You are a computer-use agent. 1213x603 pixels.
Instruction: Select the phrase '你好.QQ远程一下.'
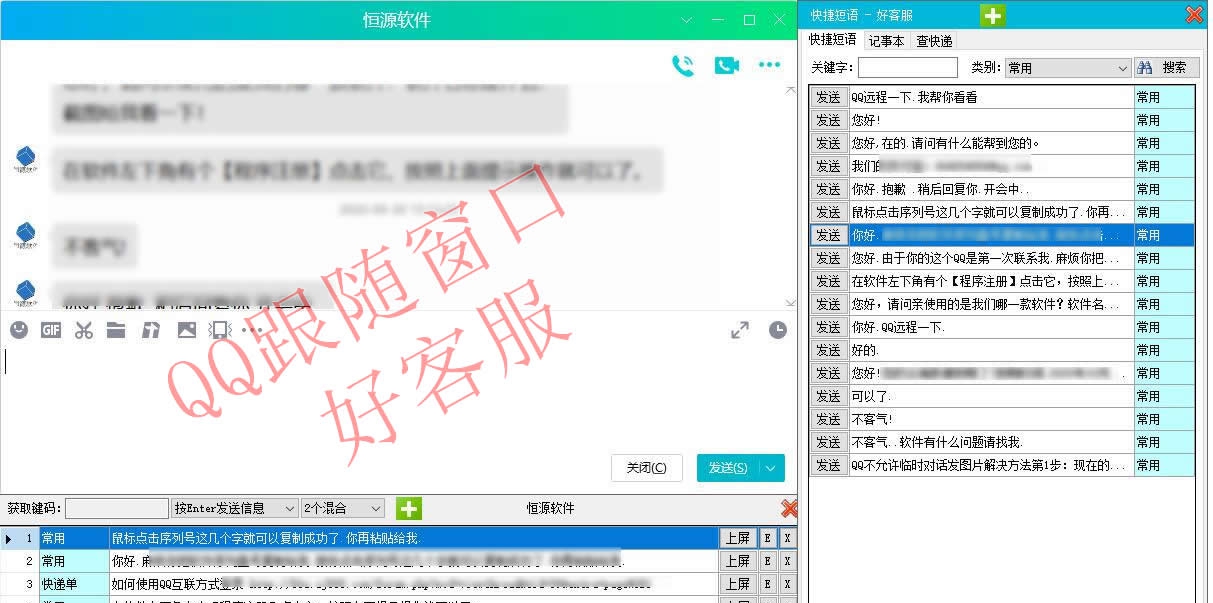(991, 327)
